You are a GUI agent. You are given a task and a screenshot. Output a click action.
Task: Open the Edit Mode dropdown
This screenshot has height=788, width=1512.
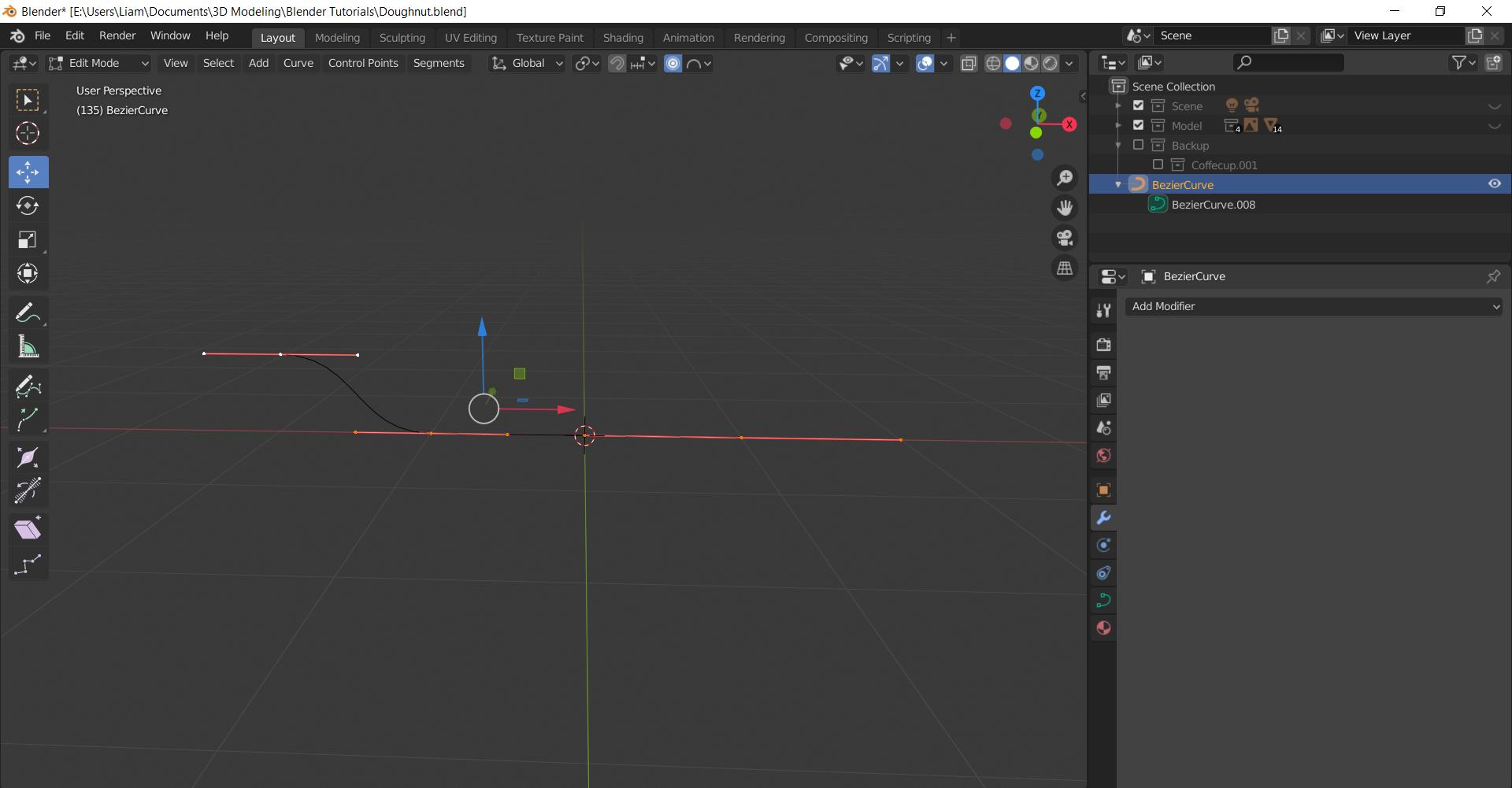(98, 63)
